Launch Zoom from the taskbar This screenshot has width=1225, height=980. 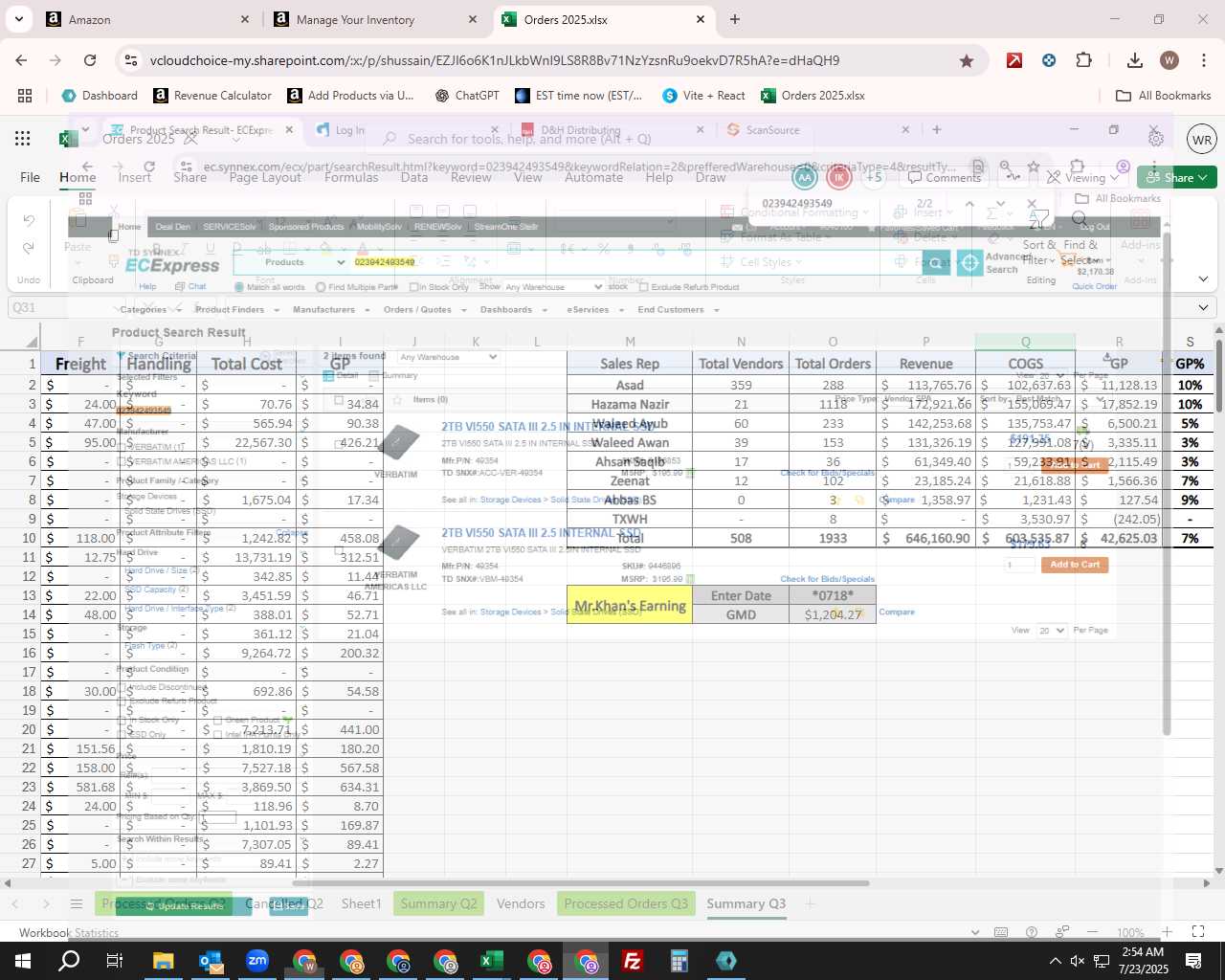point(256,961)
